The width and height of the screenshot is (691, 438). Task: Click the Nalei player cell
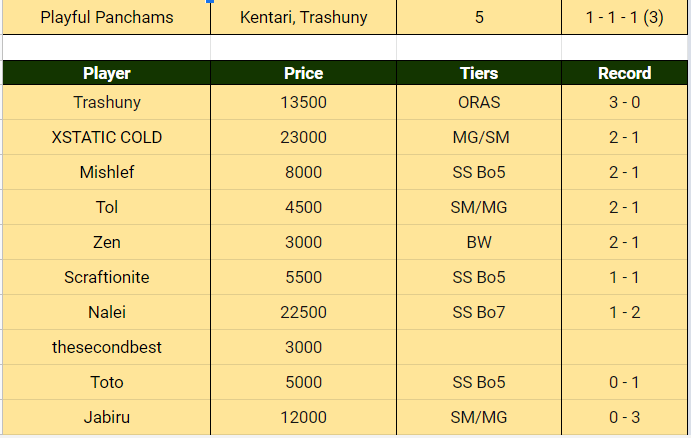tap(107, 312)
